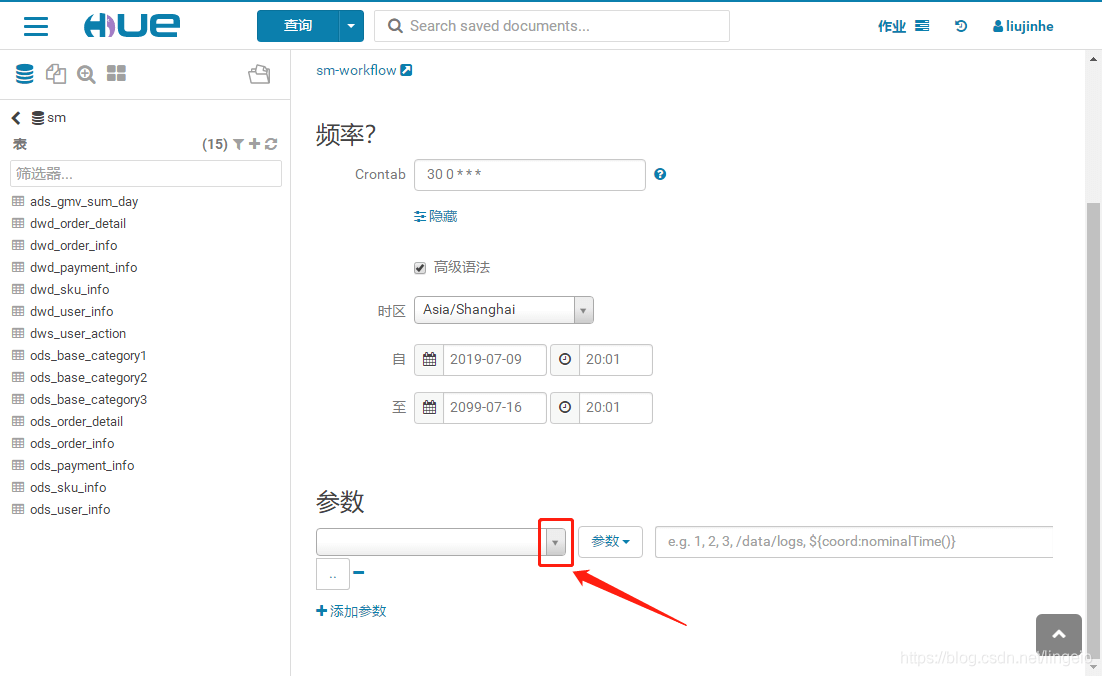Go back with the arrow beside sm
The width and height of the screenshot is (1102, 676).
coord(16,117)
